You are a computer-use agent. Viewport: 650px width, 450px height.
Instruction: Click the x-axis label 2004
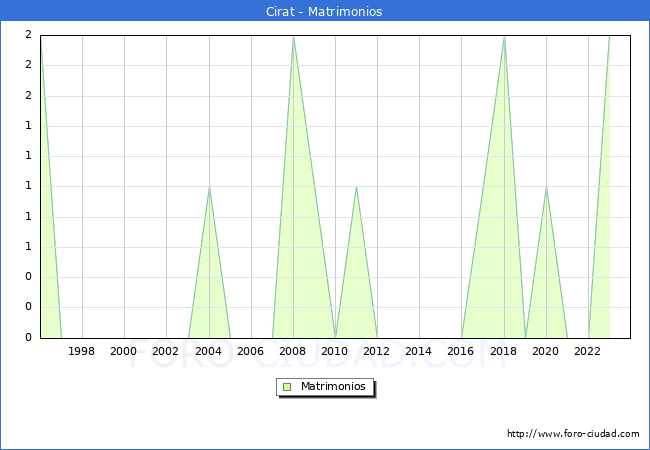click(x=208, y=351)
